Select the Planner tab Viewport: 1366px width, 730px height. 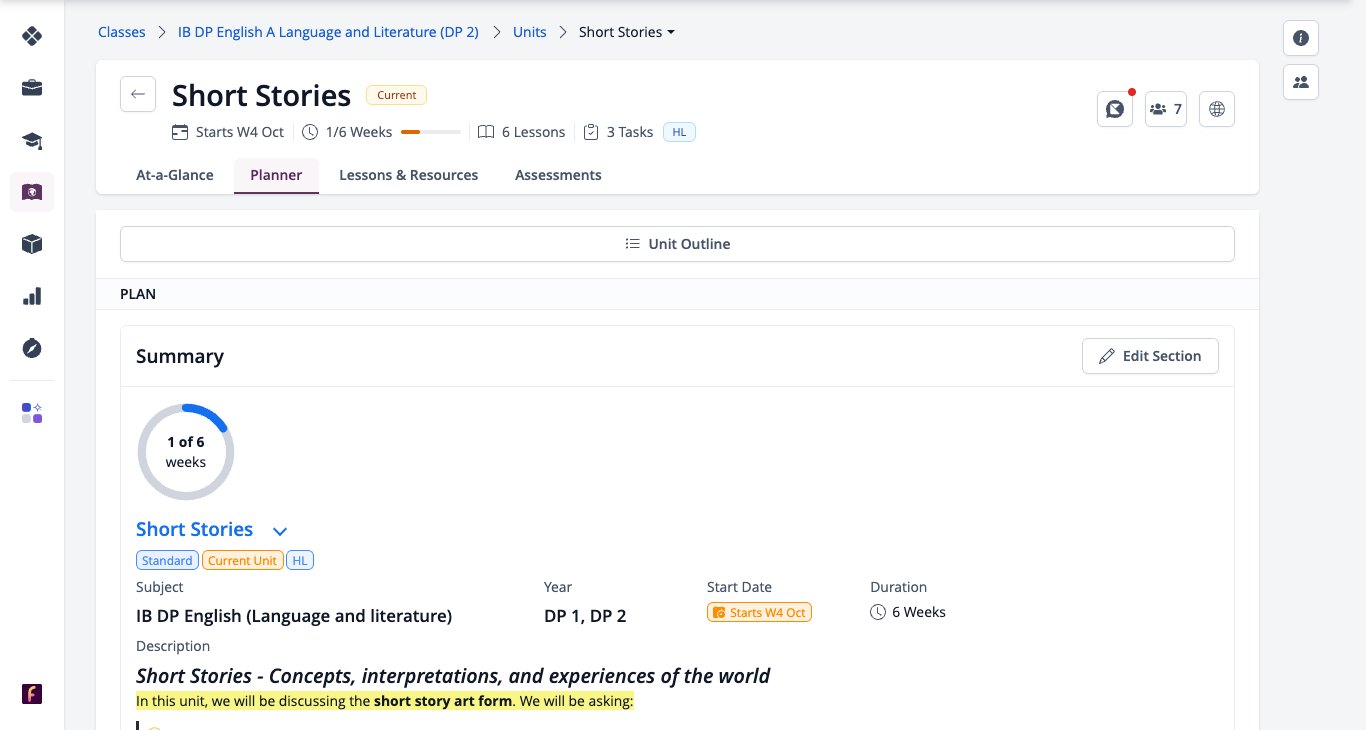tap(276, 175)
